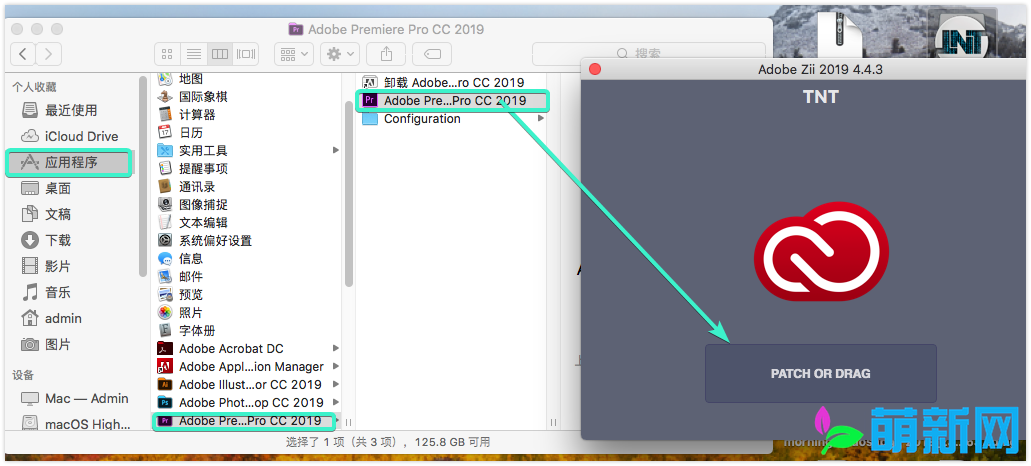Select Adobe Phot...op CC 2019 icon

tap(165, 402)
